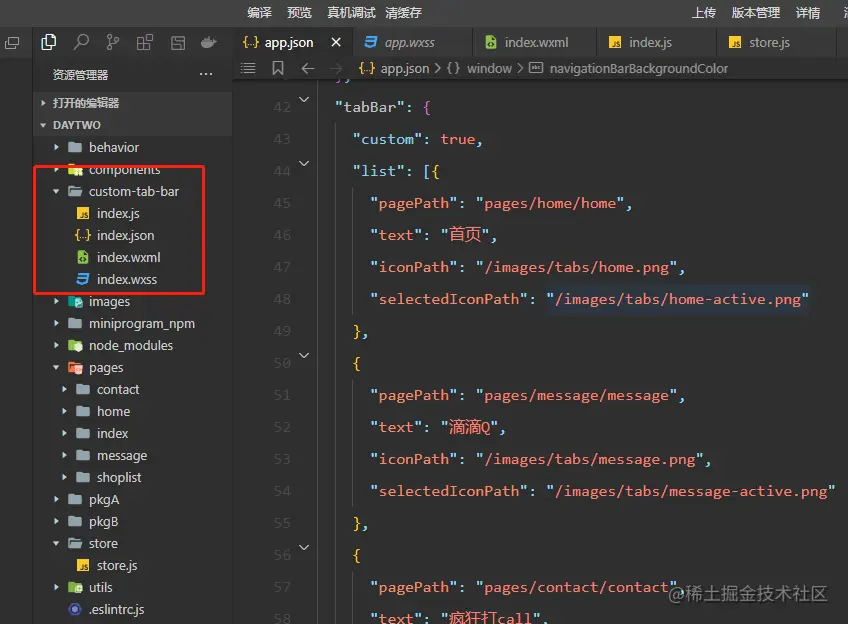This screenshot has width=848, height=624.
Task: Click the go-back arrow in the breadcrumb bar
Action: pos(307,69)
